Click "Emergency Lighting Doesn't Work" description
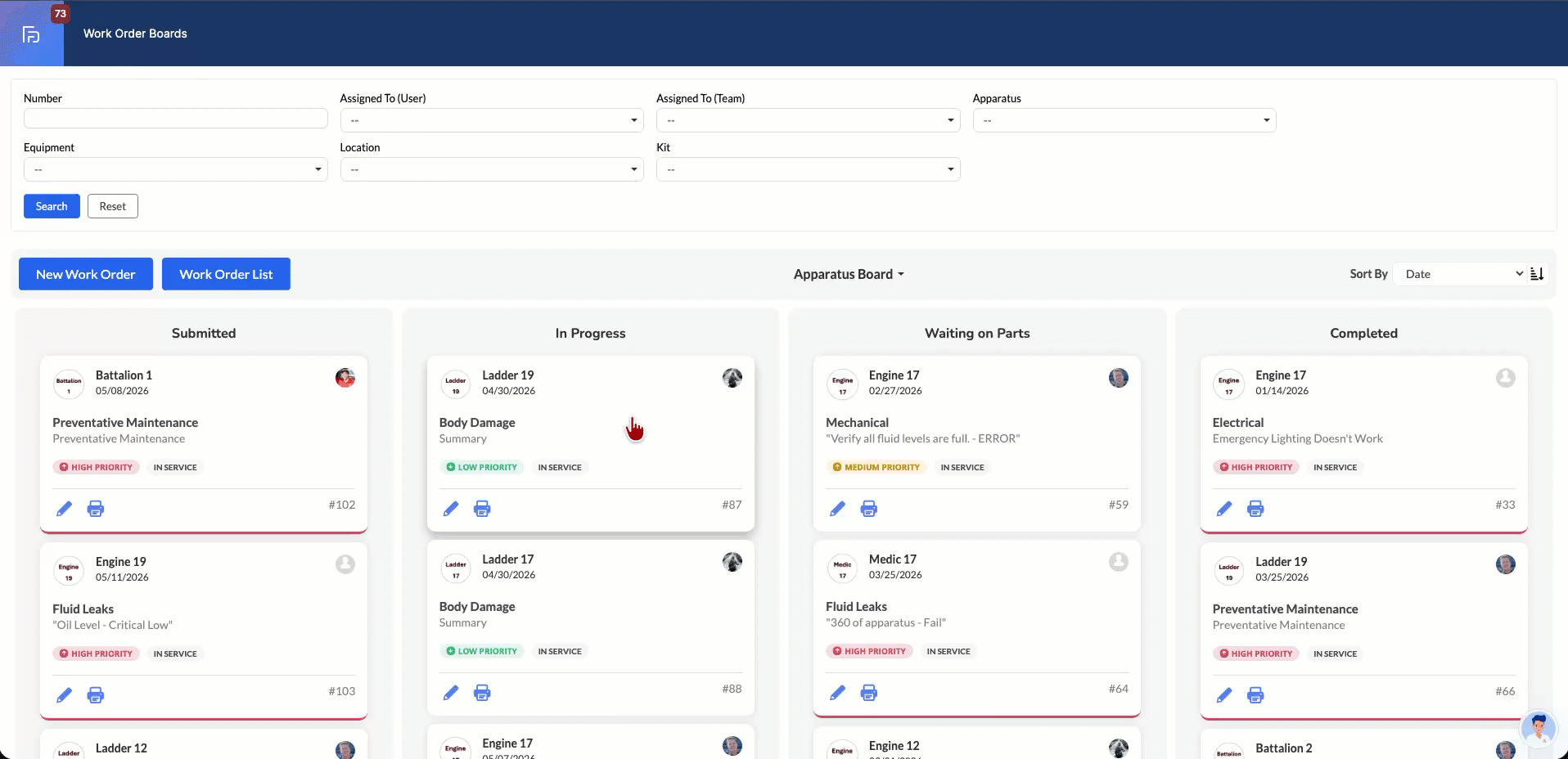The image size is (1568, 759). click(1297, 439)
